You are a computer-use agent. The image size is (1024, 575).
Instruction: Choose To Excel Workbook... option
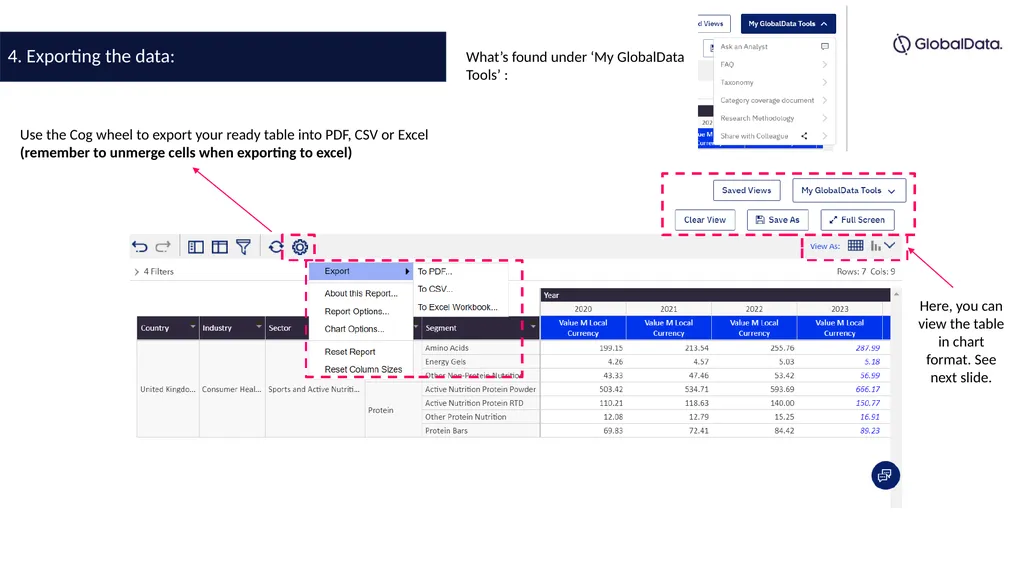coord(458,307)
